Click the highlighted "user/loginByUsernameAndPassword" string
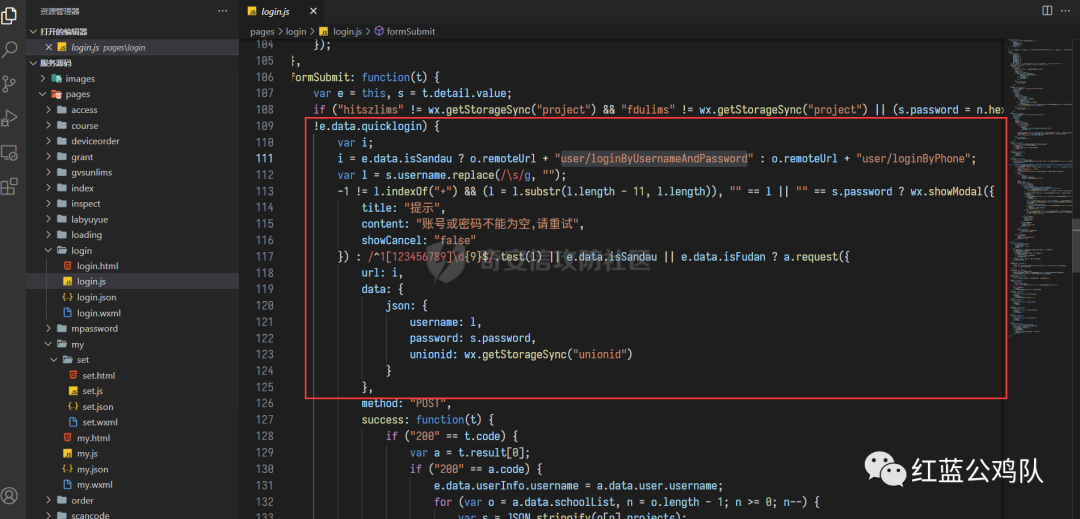The width and height of the screenshot is (1080, 519). pos(654,158)
